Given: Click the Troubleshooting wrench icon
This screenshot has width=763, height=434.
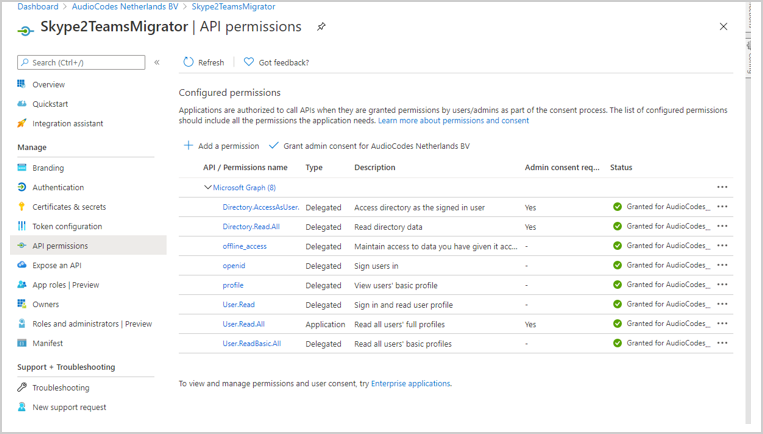Looking at the screenshot, I should (21, 387).
